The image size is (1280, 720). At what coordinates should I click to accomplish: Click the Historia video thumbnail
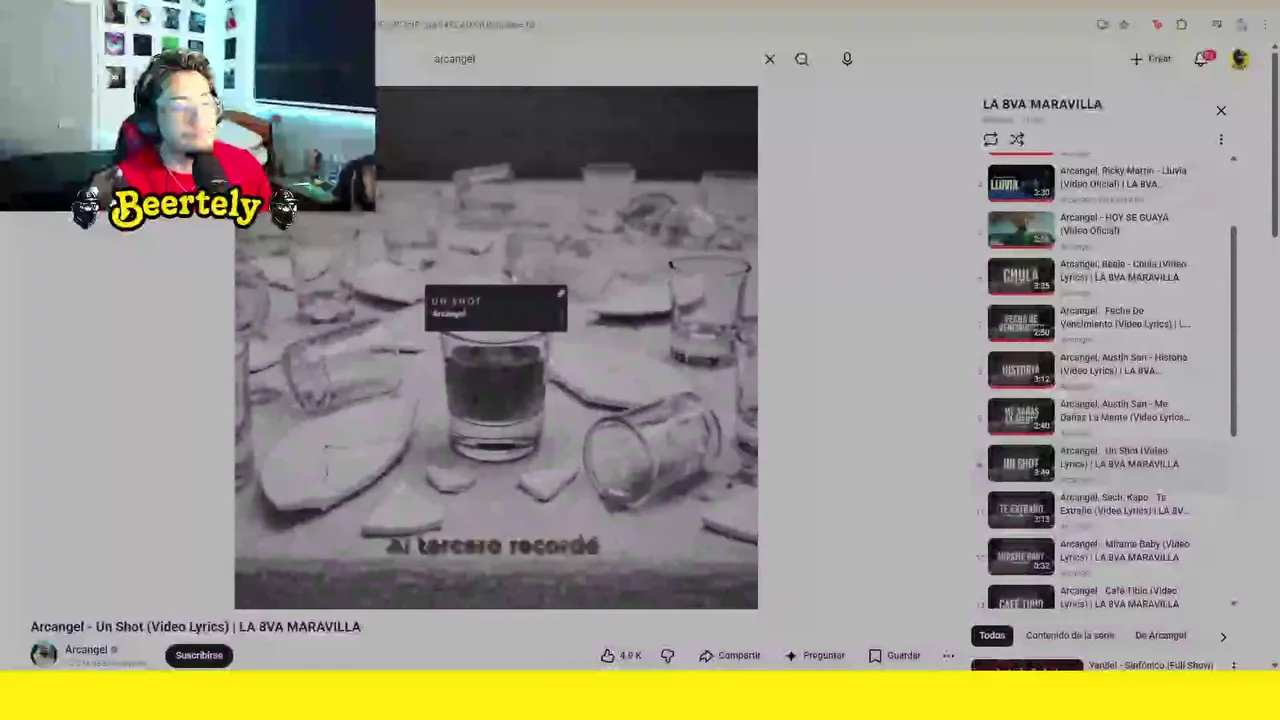click(x=1021, y=370)
